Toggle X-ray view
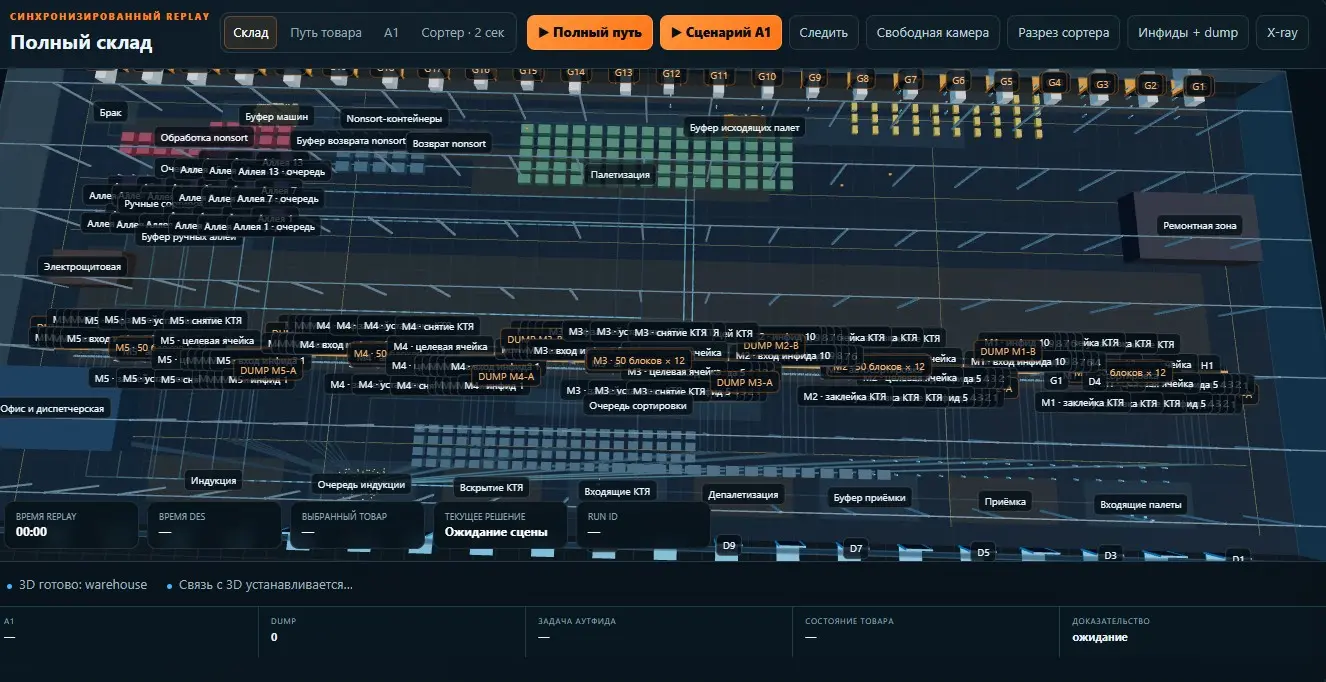The width and height of the screenshot is (1326, 682). (x=1282, y=33)
